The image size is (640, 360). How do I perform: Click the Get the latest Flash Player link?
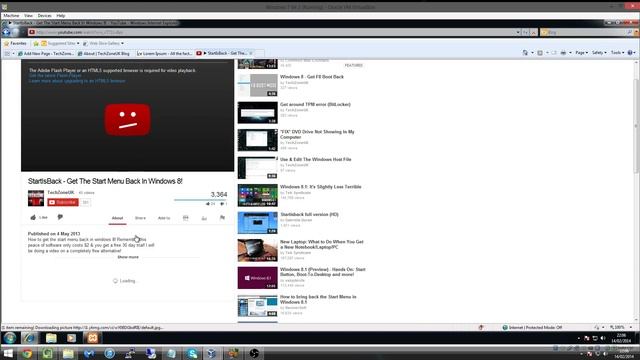click(x=55, y=76)
